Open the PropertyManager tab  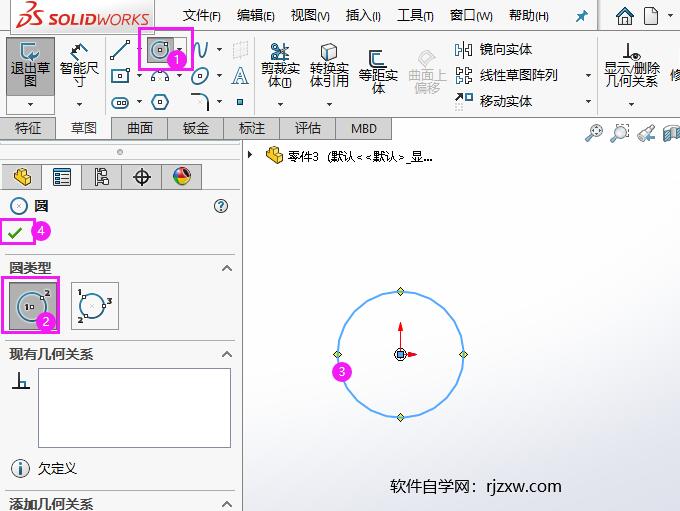click(62, 177)
